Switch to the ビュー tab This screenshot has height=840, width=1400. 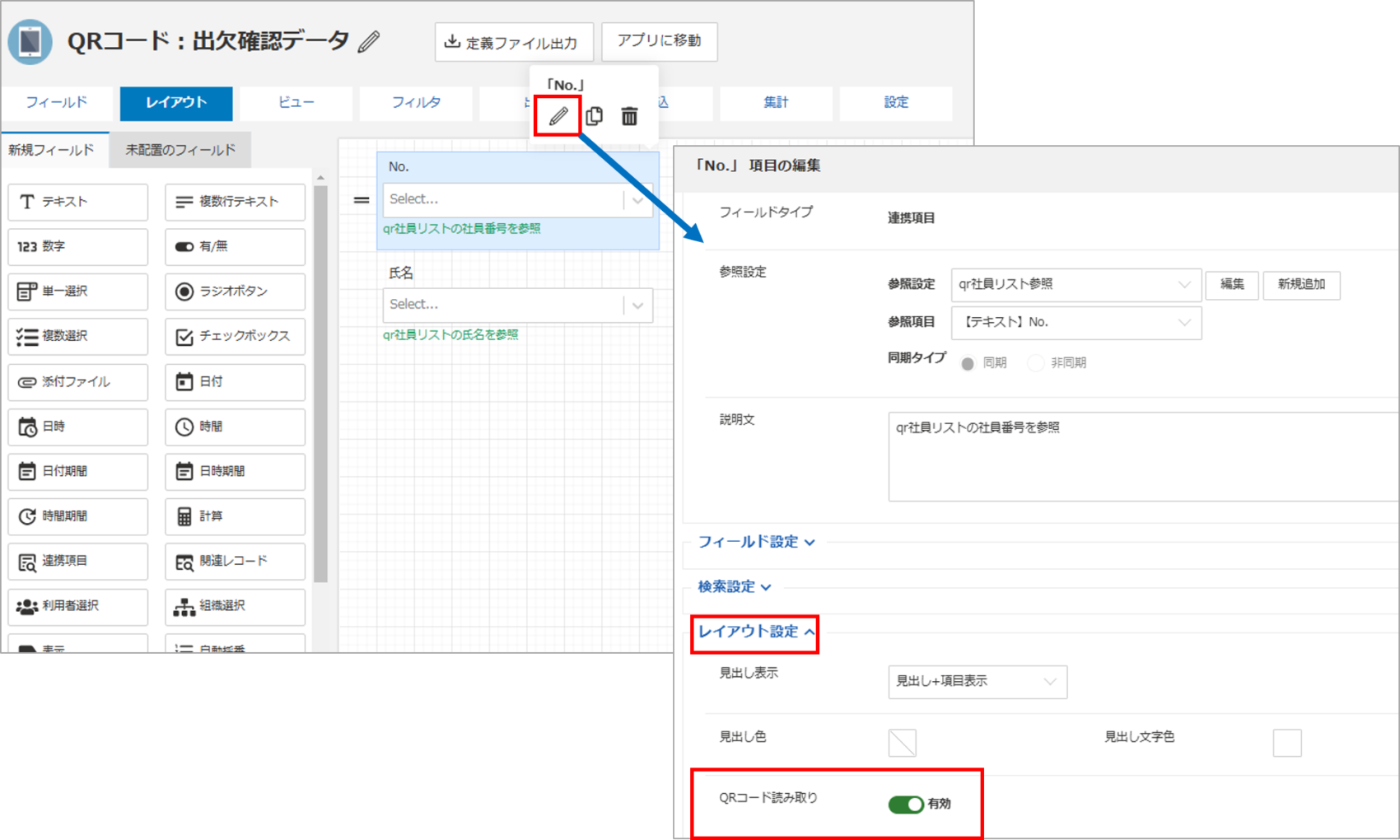[x=296, y=103]
